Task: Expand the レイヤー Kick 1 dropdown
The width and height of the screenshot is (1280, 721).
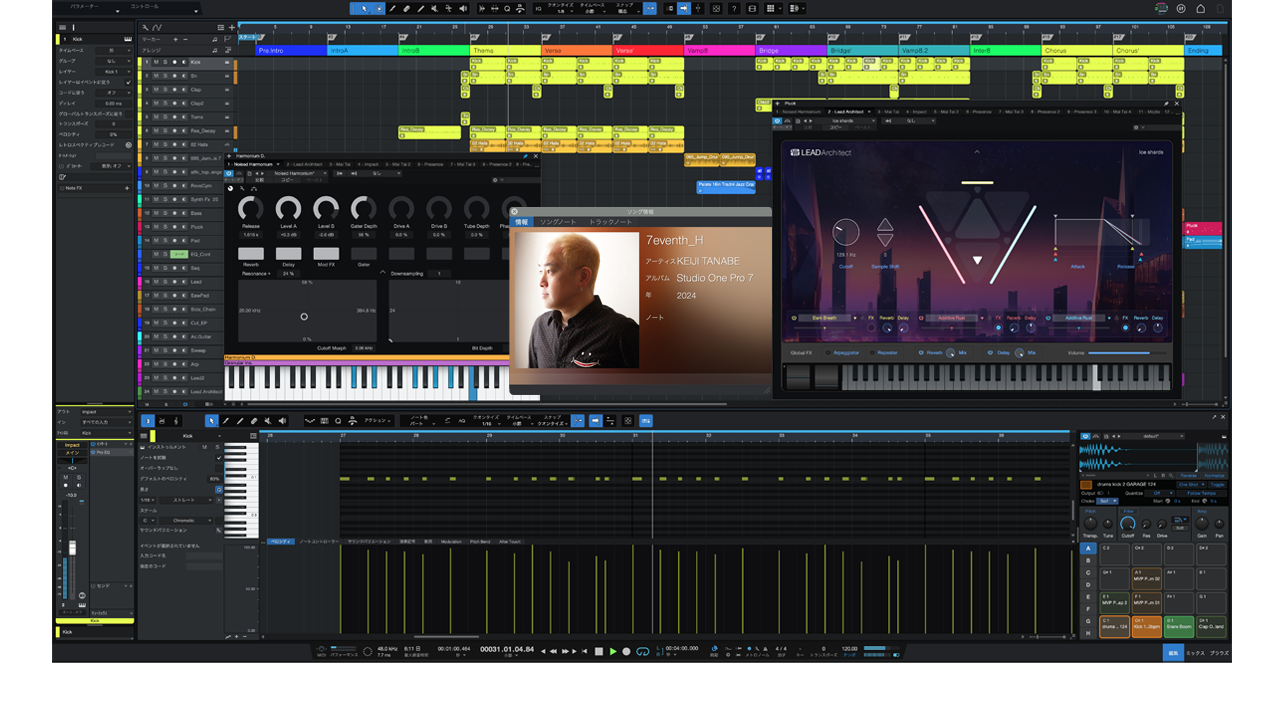Action: [113, 72]
